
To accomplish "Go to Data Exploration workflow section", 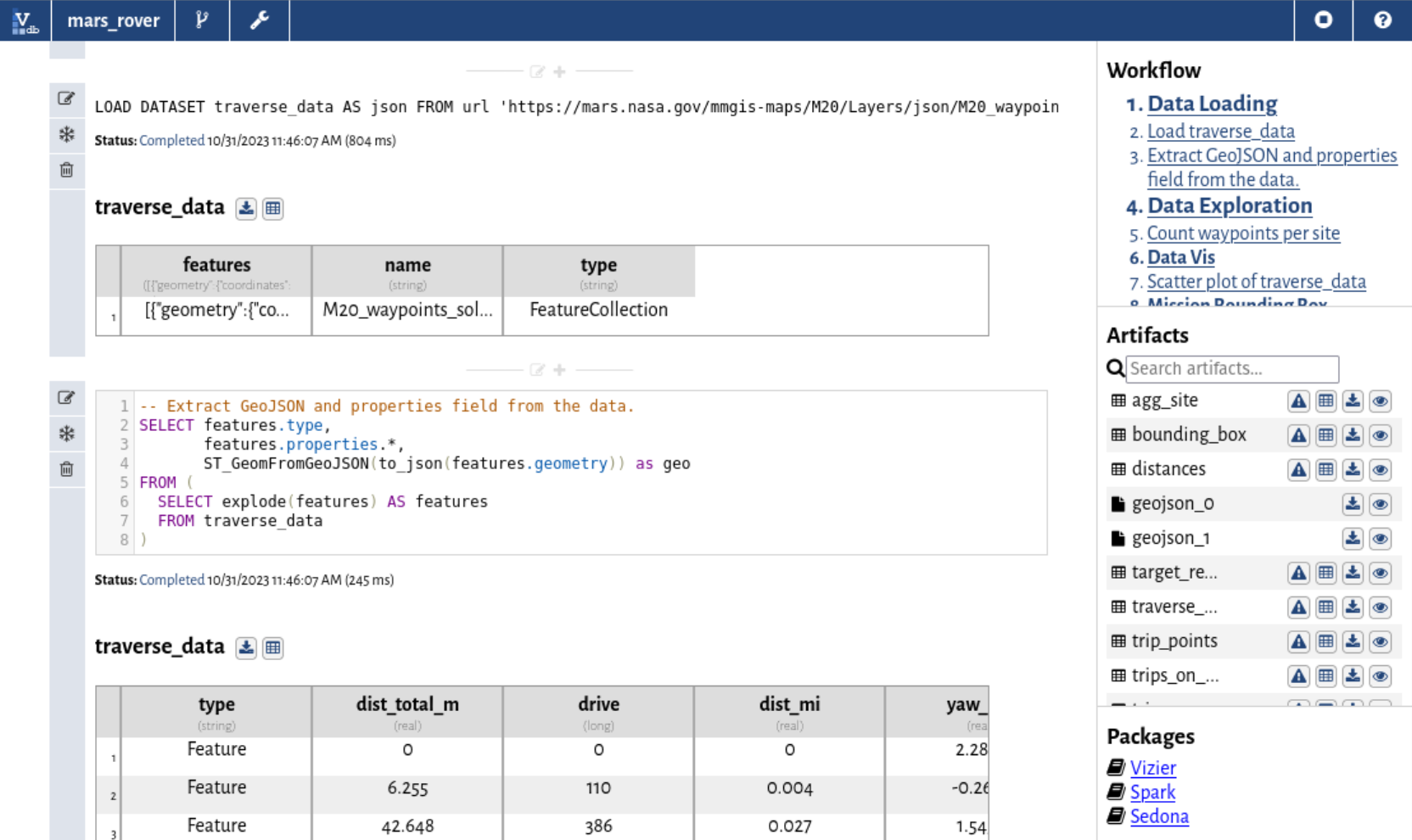I will coord(1230,205).
